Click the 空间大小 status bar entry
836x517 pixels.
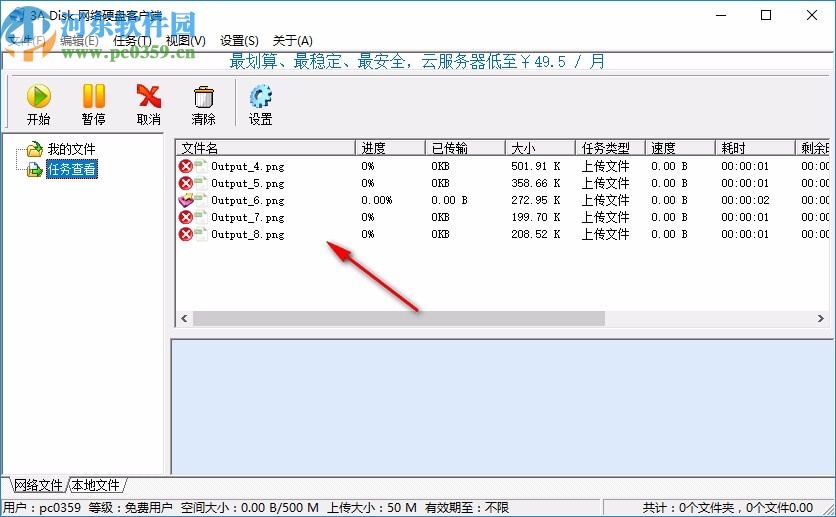point(250,507)
